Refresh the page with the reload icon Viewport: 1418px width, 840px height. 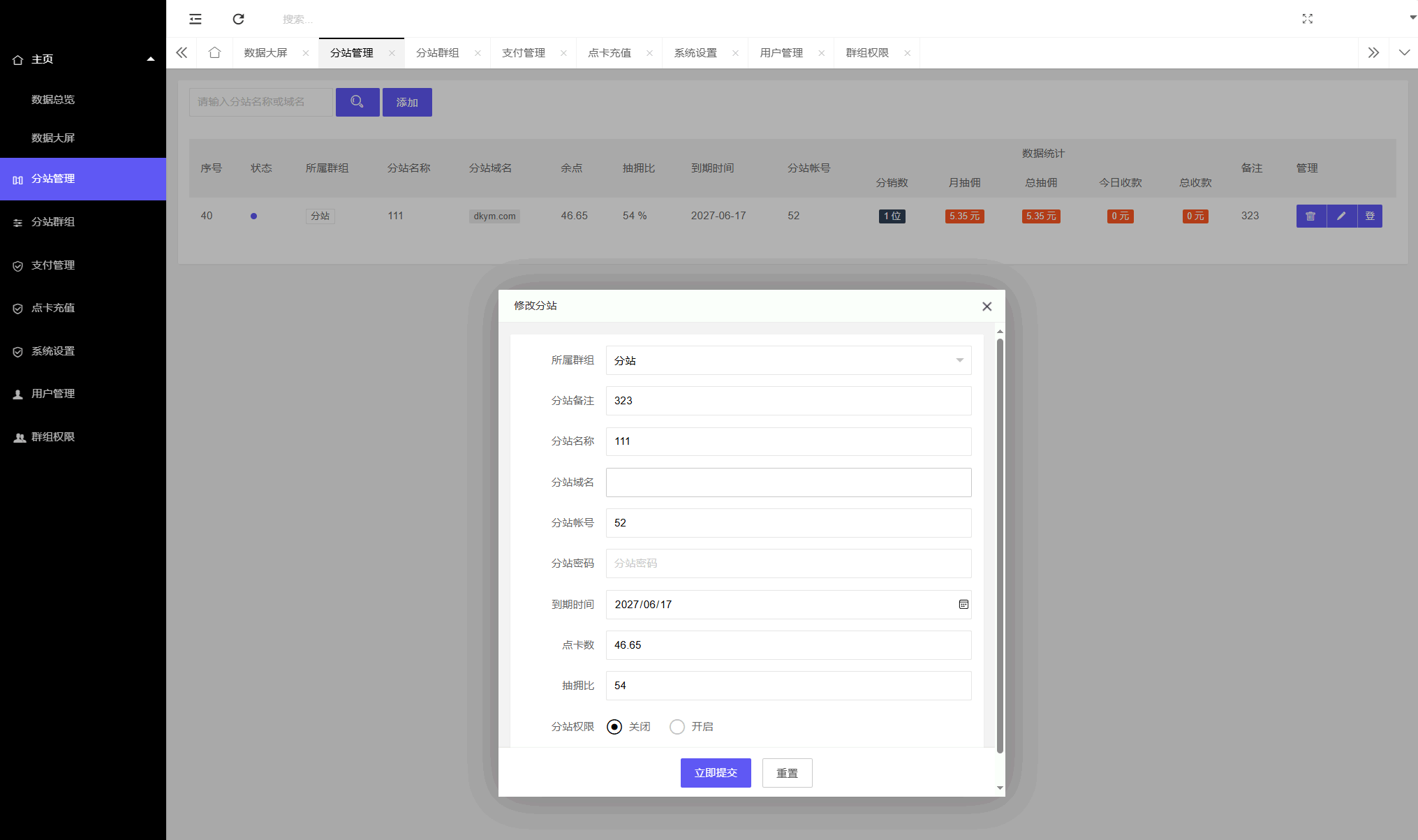[x=238, y=19]
